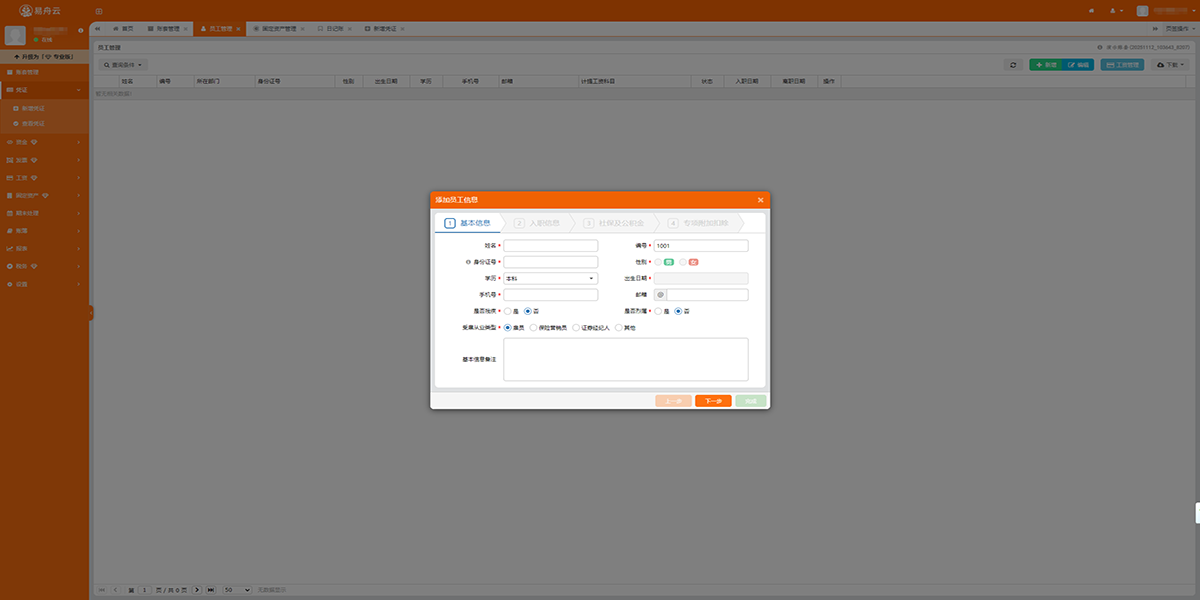
Task: Click the grid icon beside 易舟云 logo
Action: coord(98,10)
